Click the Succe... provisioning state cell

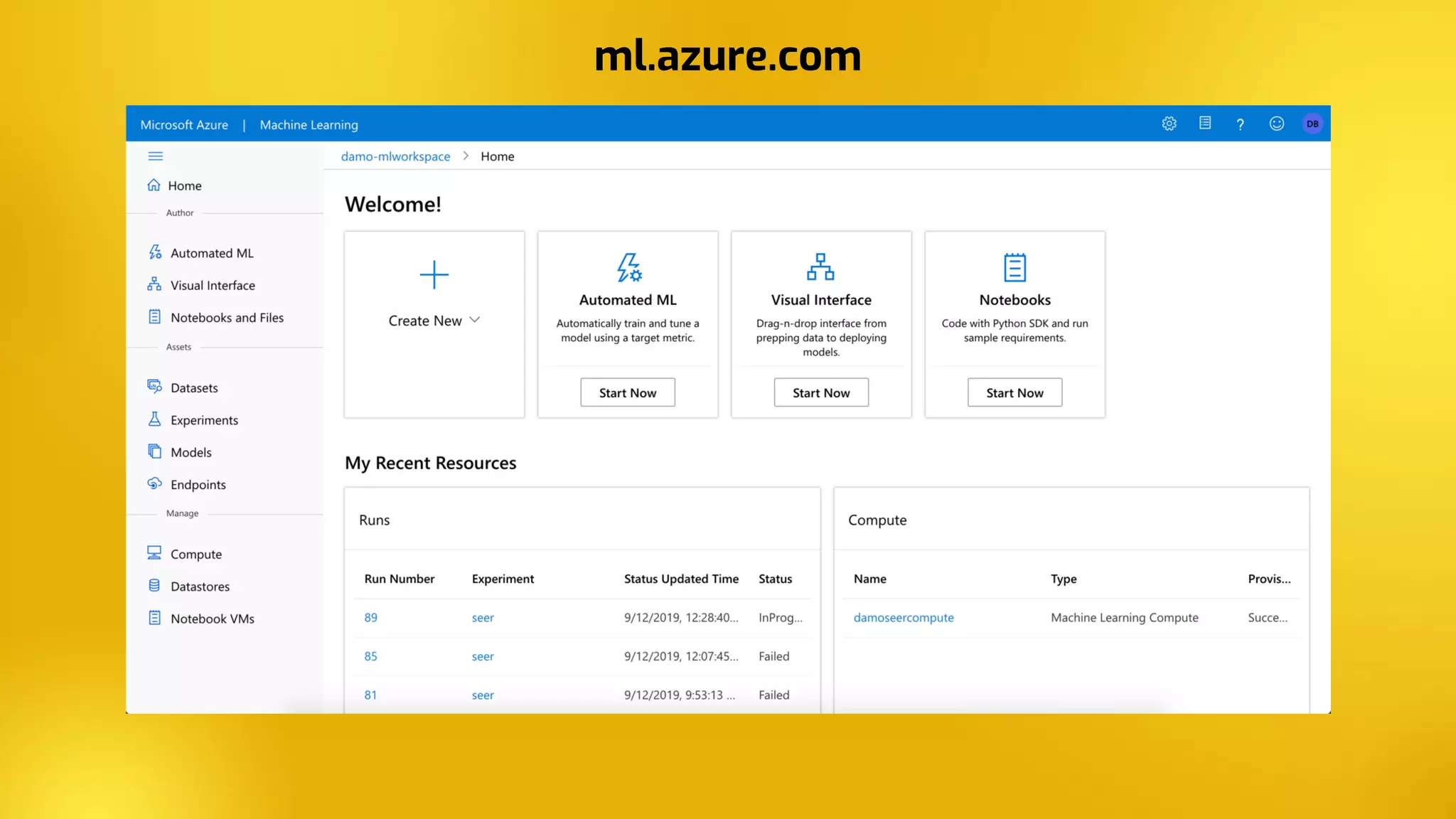pos(1267,617)
